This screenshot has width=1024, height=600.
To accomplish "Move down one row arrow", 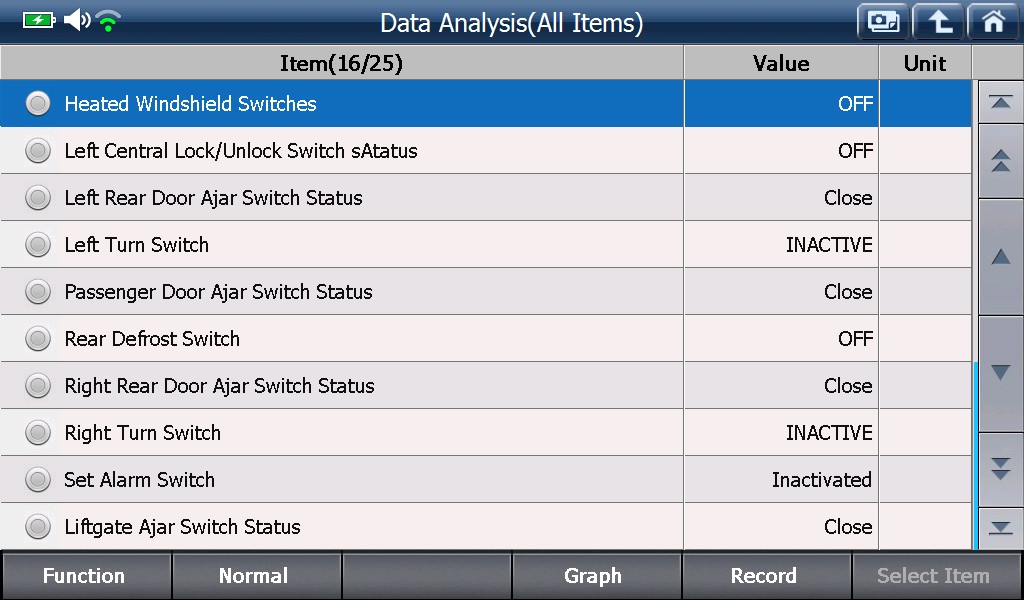I will [x=1000, y=373].
